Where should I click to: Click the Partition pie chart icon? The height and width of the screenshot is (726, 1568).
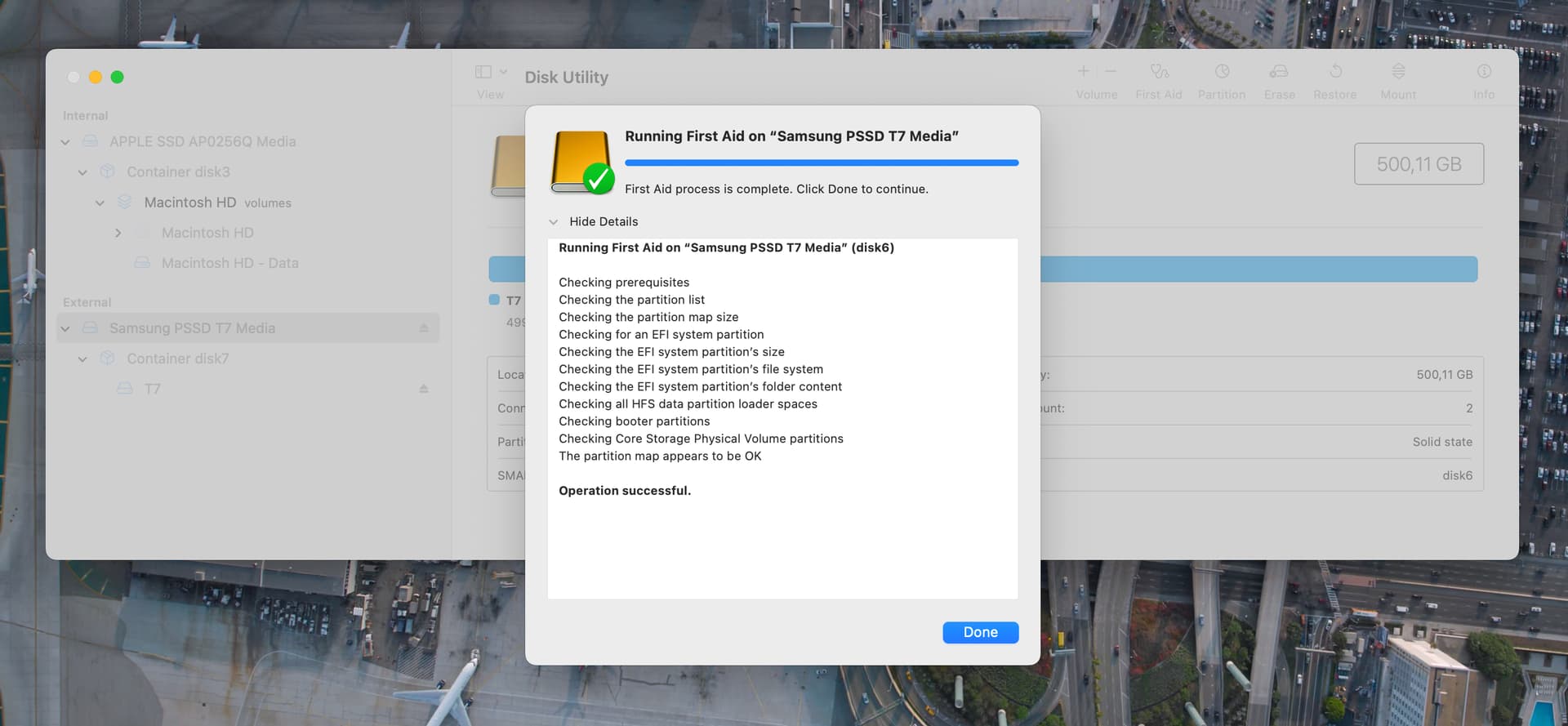click(1222, 72)
